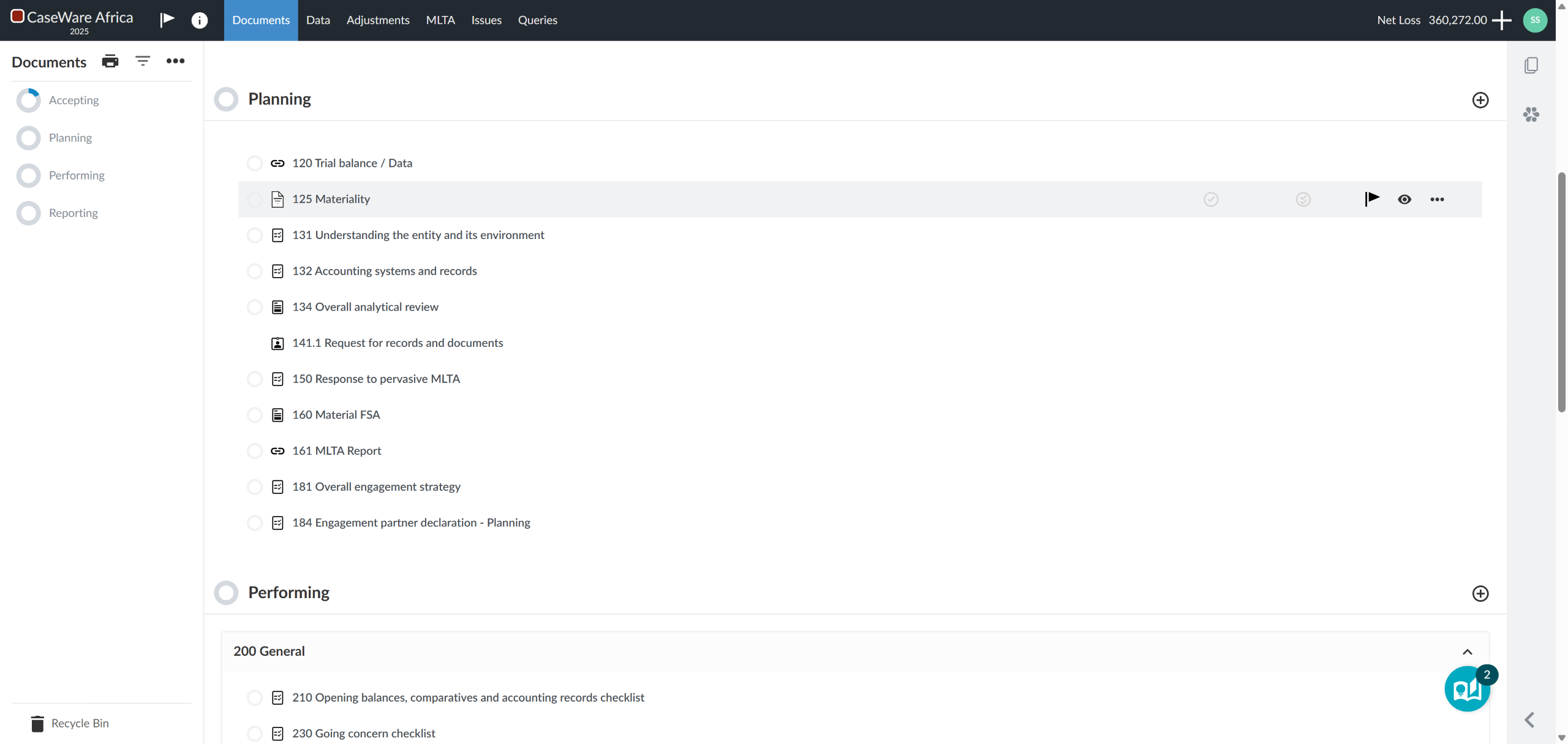Image resolution: width=1568 pixels, height=744 pixels.
Task: Toggle visibility eye for 125 Materiality
Action: (1404, 199)
